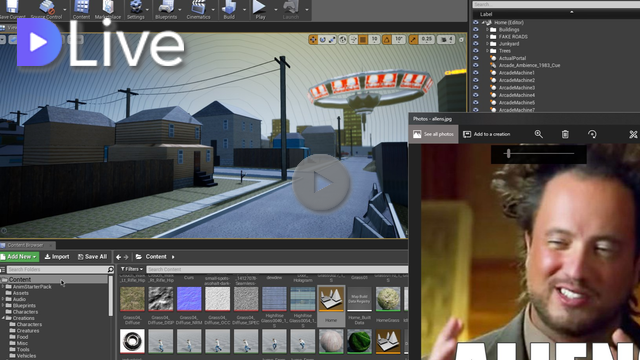Click the delete trash icon in Photos
Image resolution: width=640 pixels, height=360 pixels.
tap(565, 134)
